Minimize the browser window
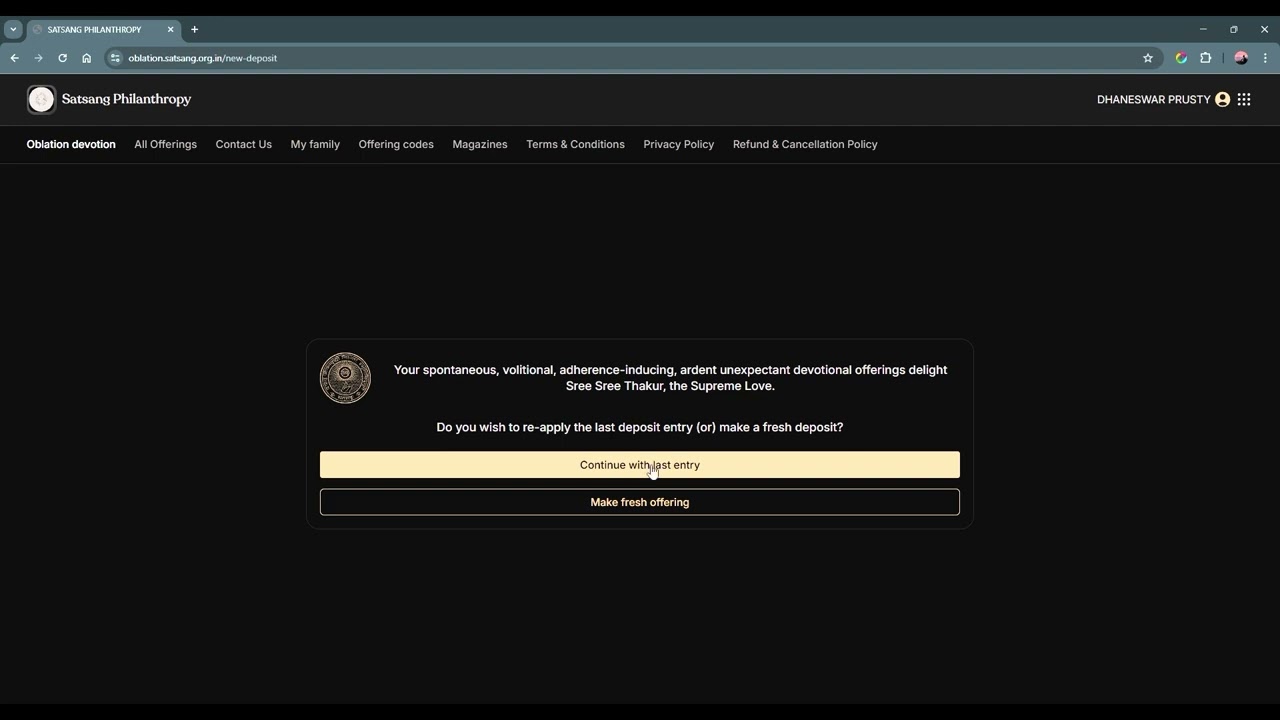The width and height of the screenshot is (1280, 720). click(x=1203, y=29)
